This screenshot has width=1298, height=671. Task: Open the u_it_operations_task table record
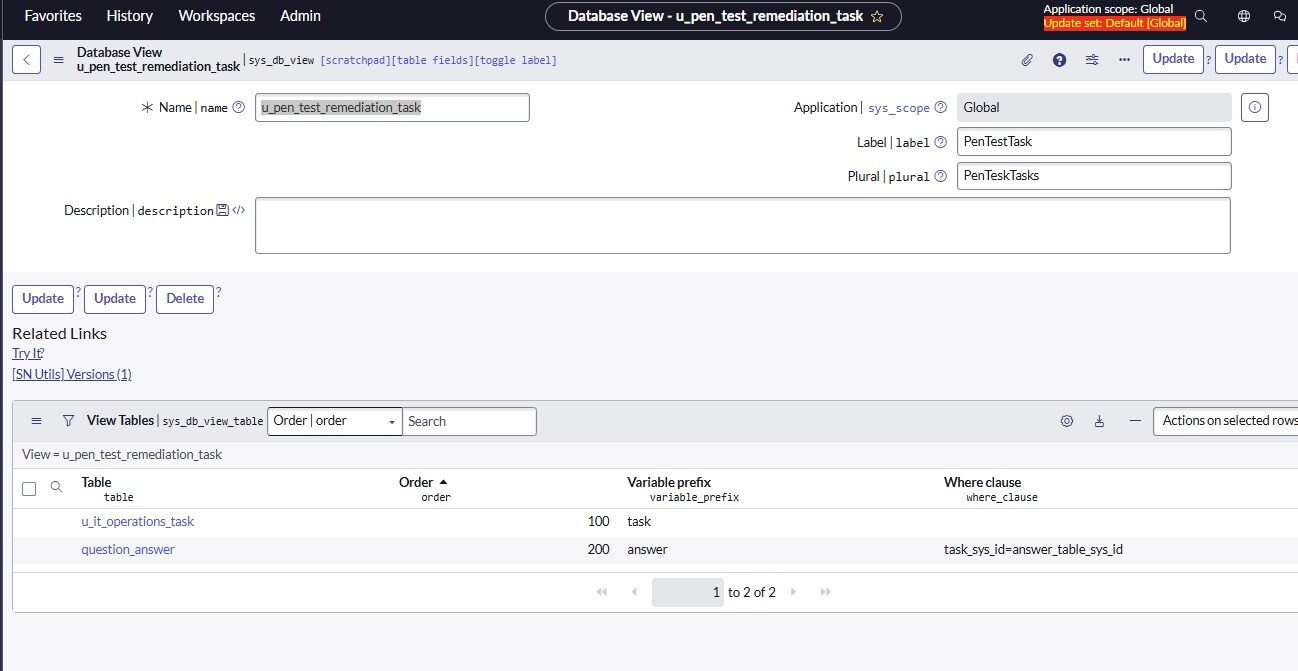point(137,521)
